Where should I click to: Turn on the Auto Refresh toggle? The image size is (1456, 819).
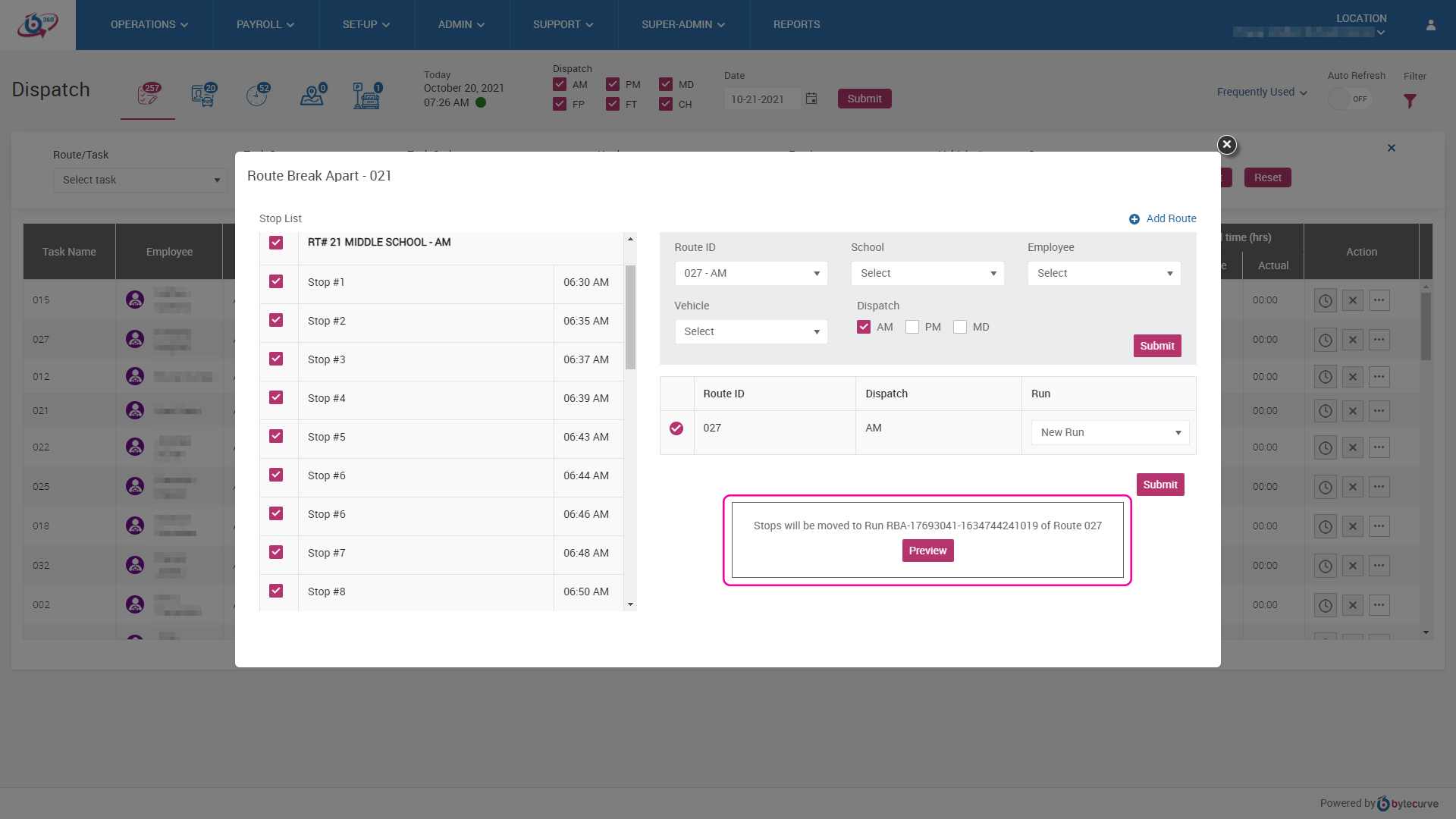1350,99
